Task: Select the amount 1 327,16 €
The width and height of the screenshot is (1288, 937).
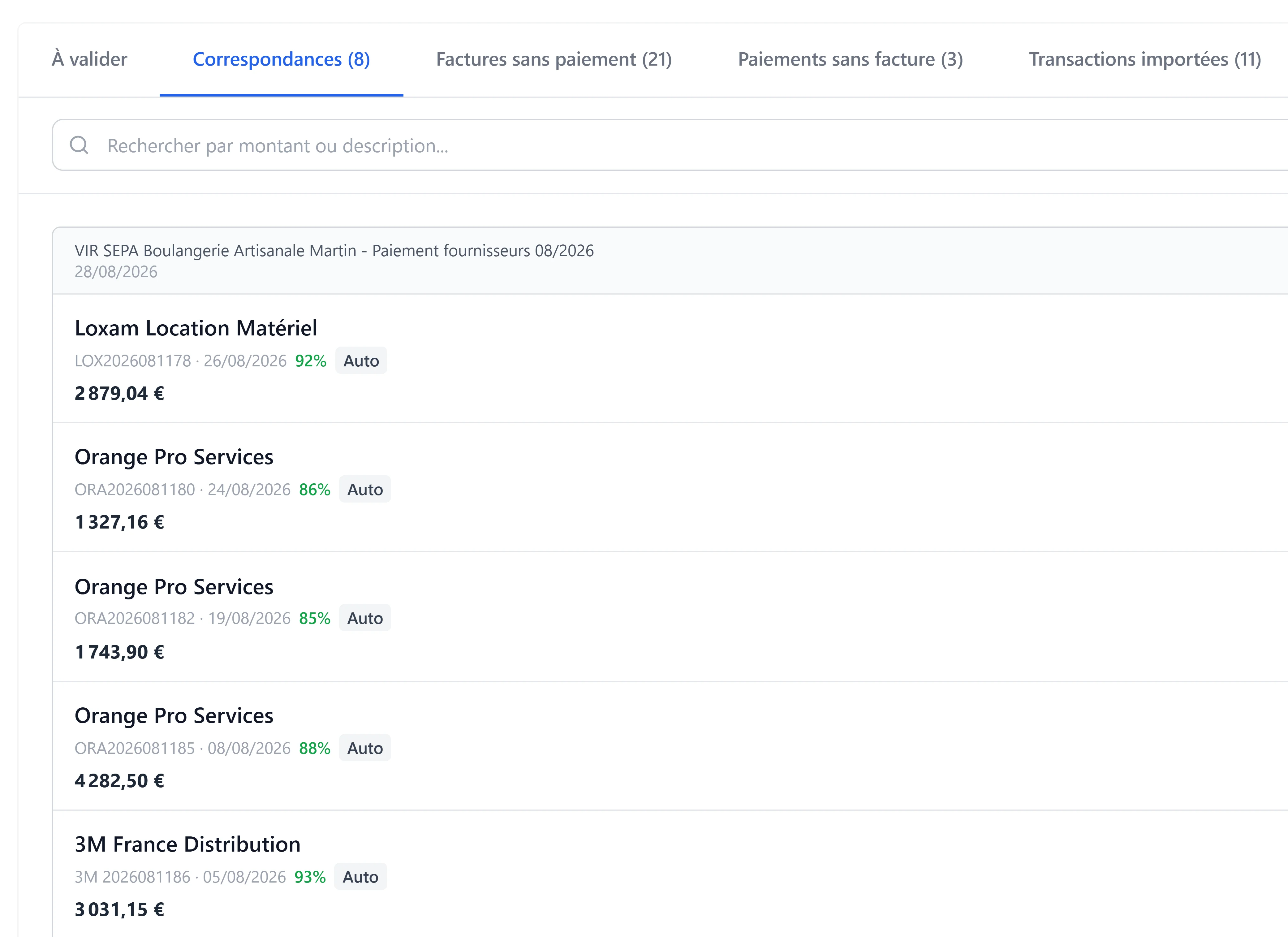Action: (119, 522)
